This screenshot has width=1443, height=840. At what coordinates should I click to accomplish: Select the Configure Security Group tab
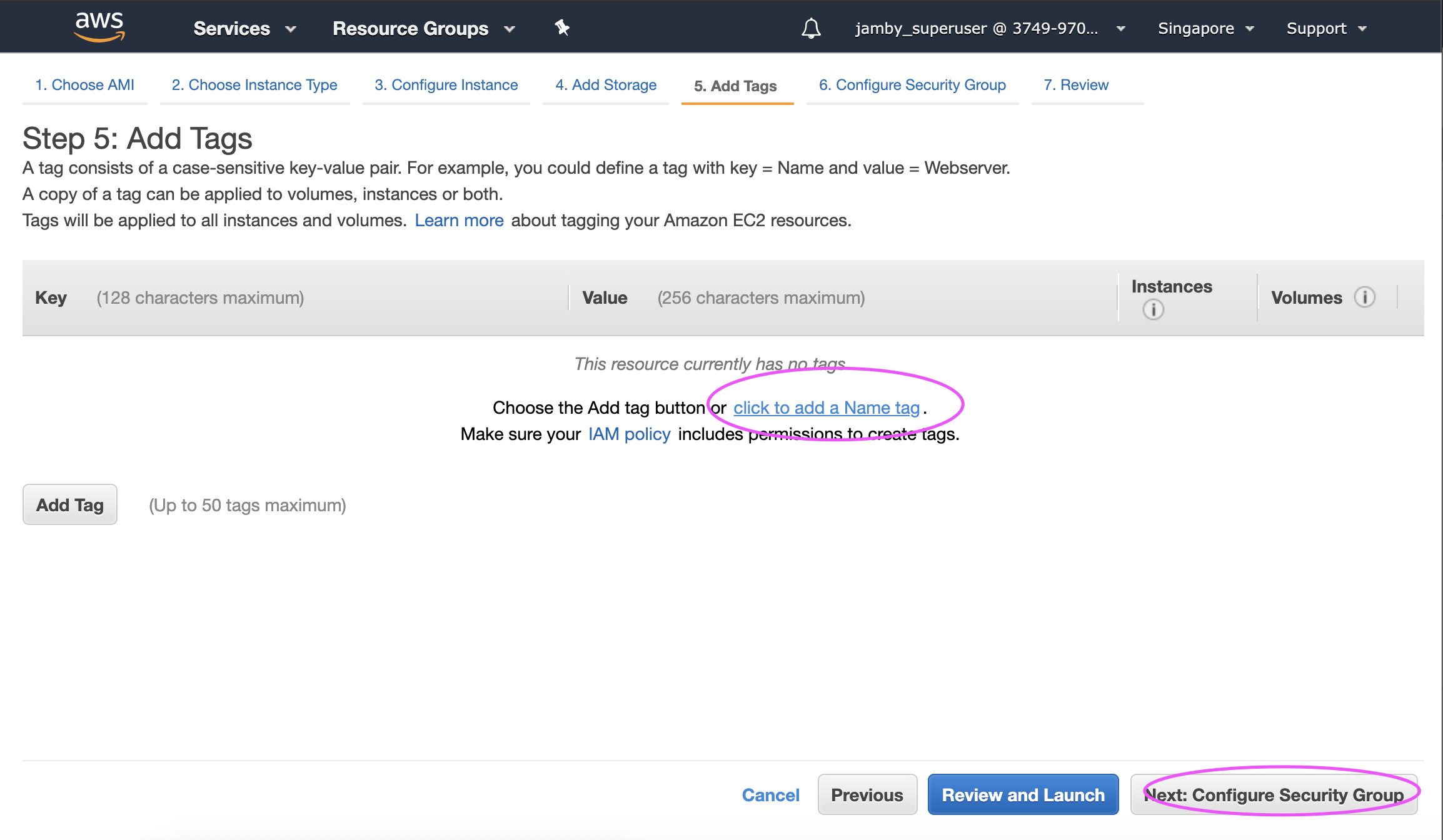point(912,85)
